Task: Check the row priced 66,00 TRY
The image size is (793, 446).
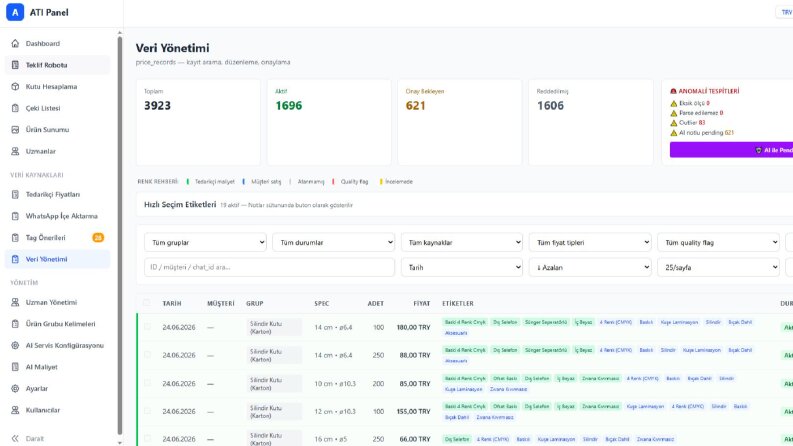Action: pos(147,438)
